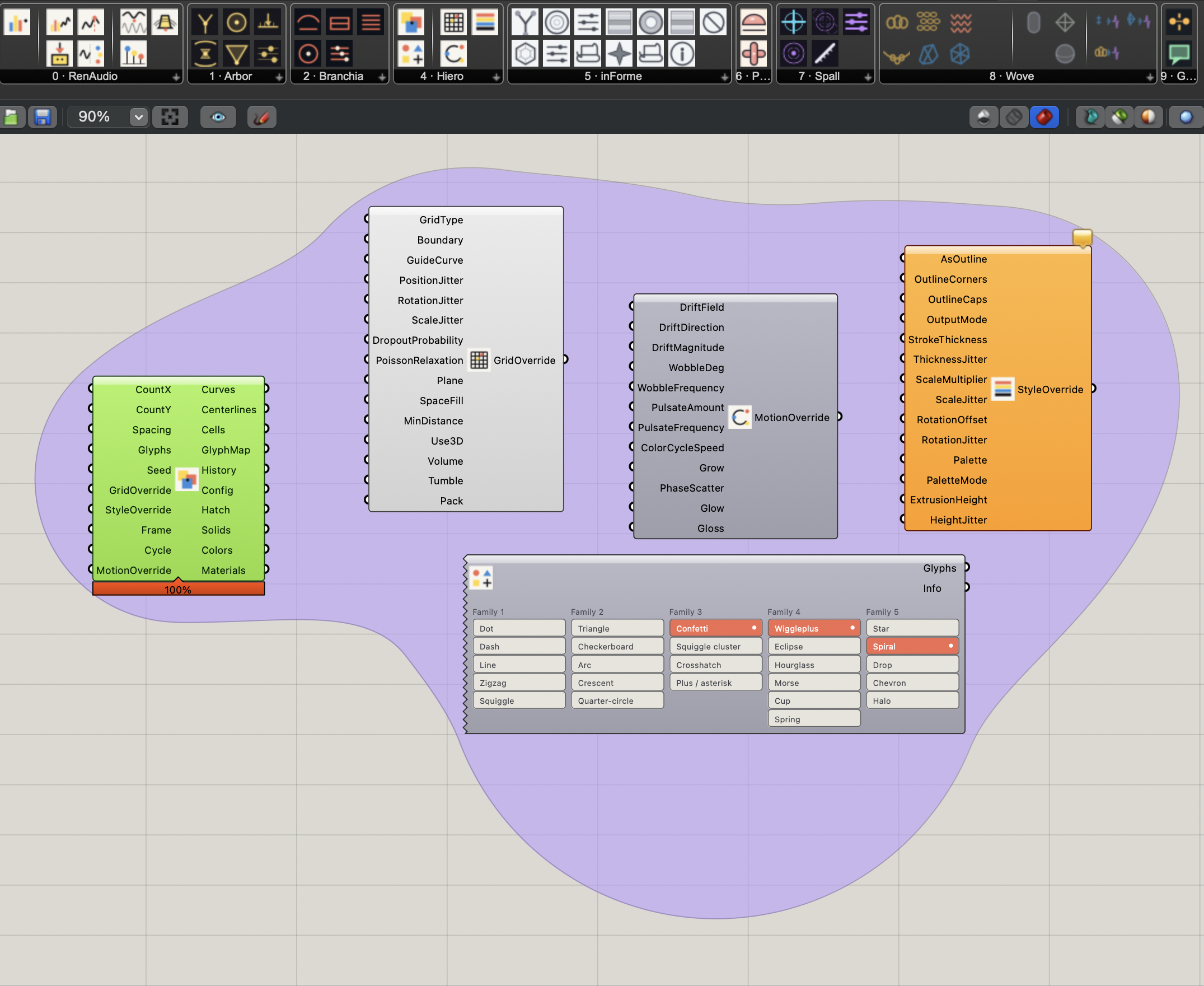Click the red sketch brush icon
1204x986 pixels.
(261, 117)
